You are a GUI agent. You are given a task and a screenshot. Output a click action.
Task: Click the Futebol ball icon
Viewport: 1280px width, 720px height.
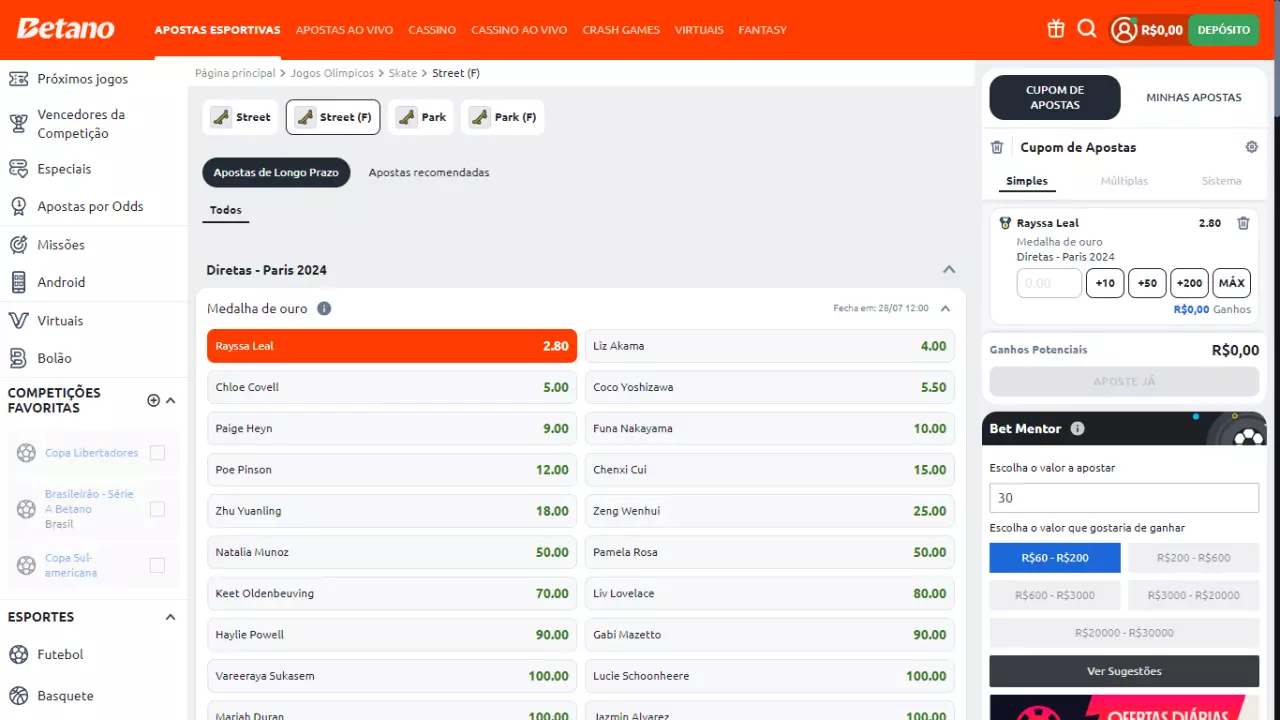tap(18, 654)
